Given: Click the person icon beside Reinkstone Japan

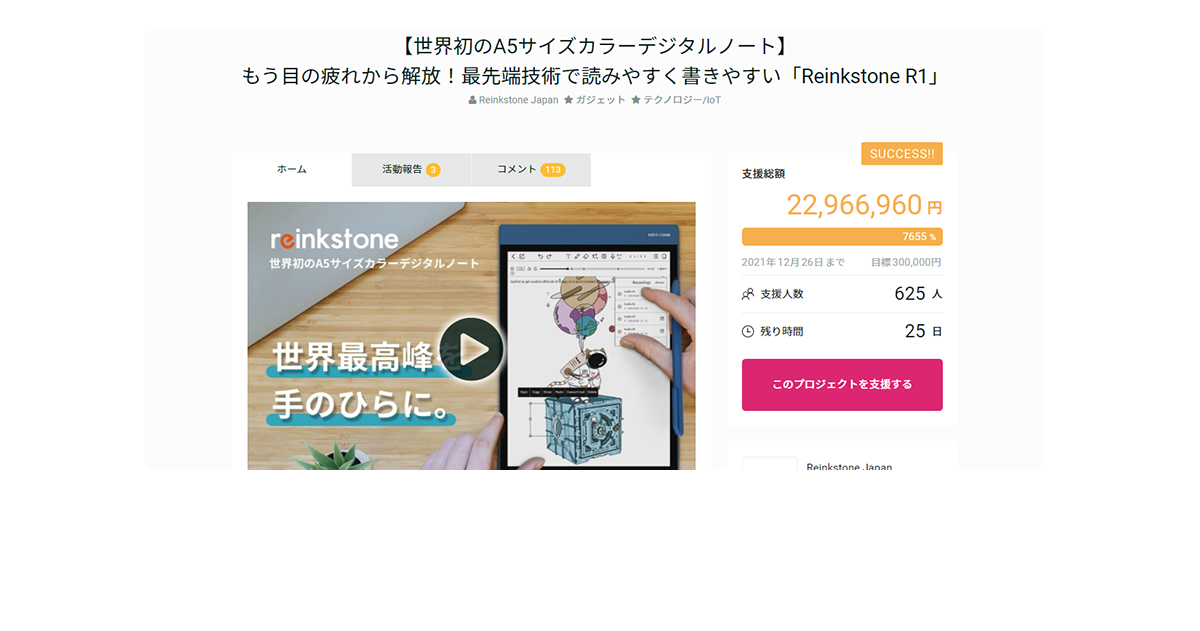Looking at the screenshot, I should [473, 100].
